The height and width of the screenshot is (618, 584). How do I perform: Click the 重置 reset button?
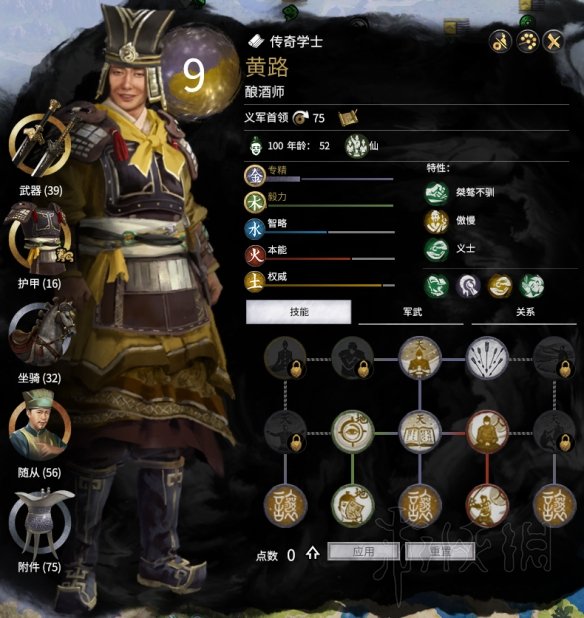(x=440, y=551)
